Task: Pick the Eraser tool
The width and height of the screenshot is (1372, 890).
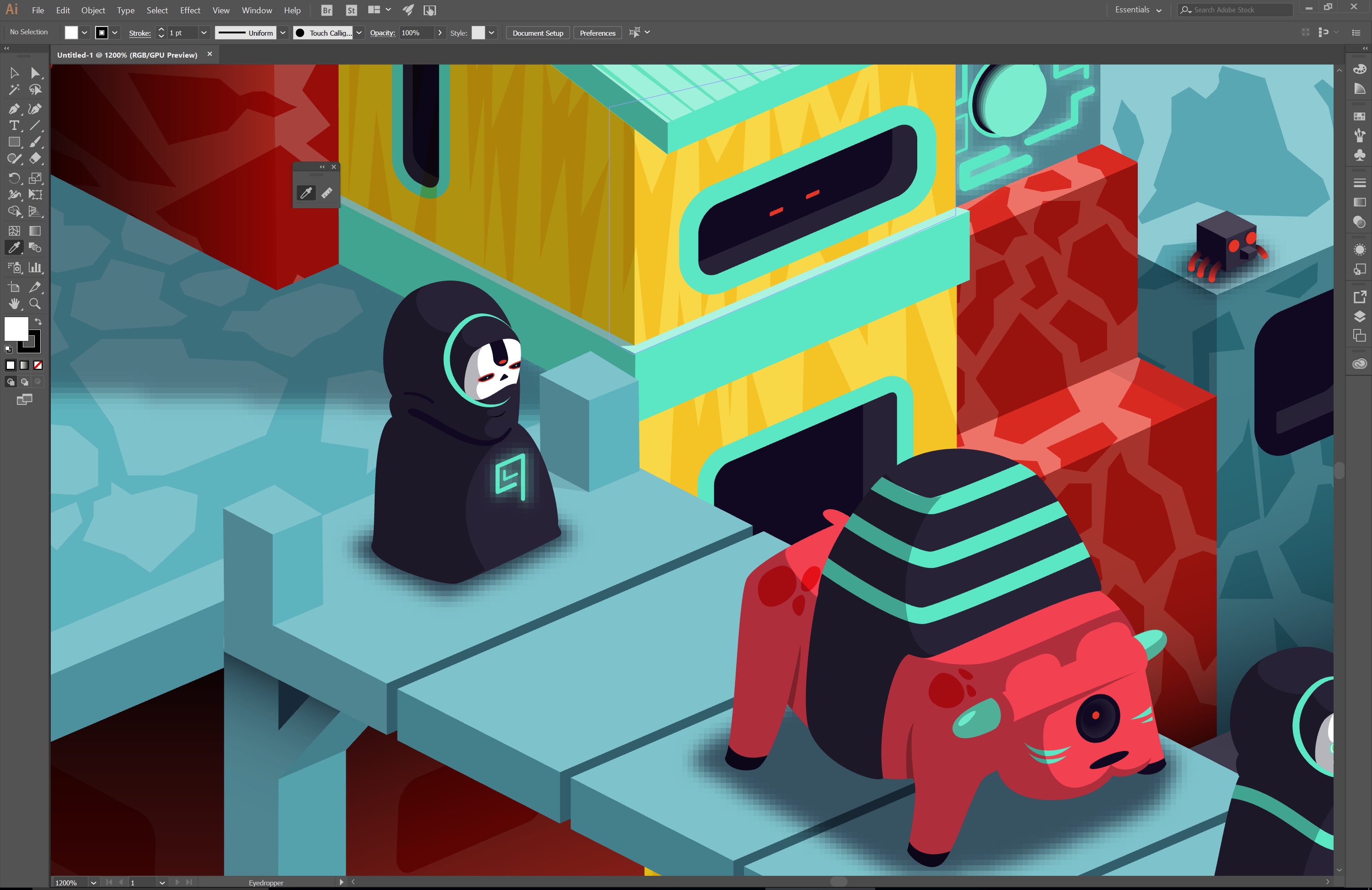Action: click(x=35, y=158)
